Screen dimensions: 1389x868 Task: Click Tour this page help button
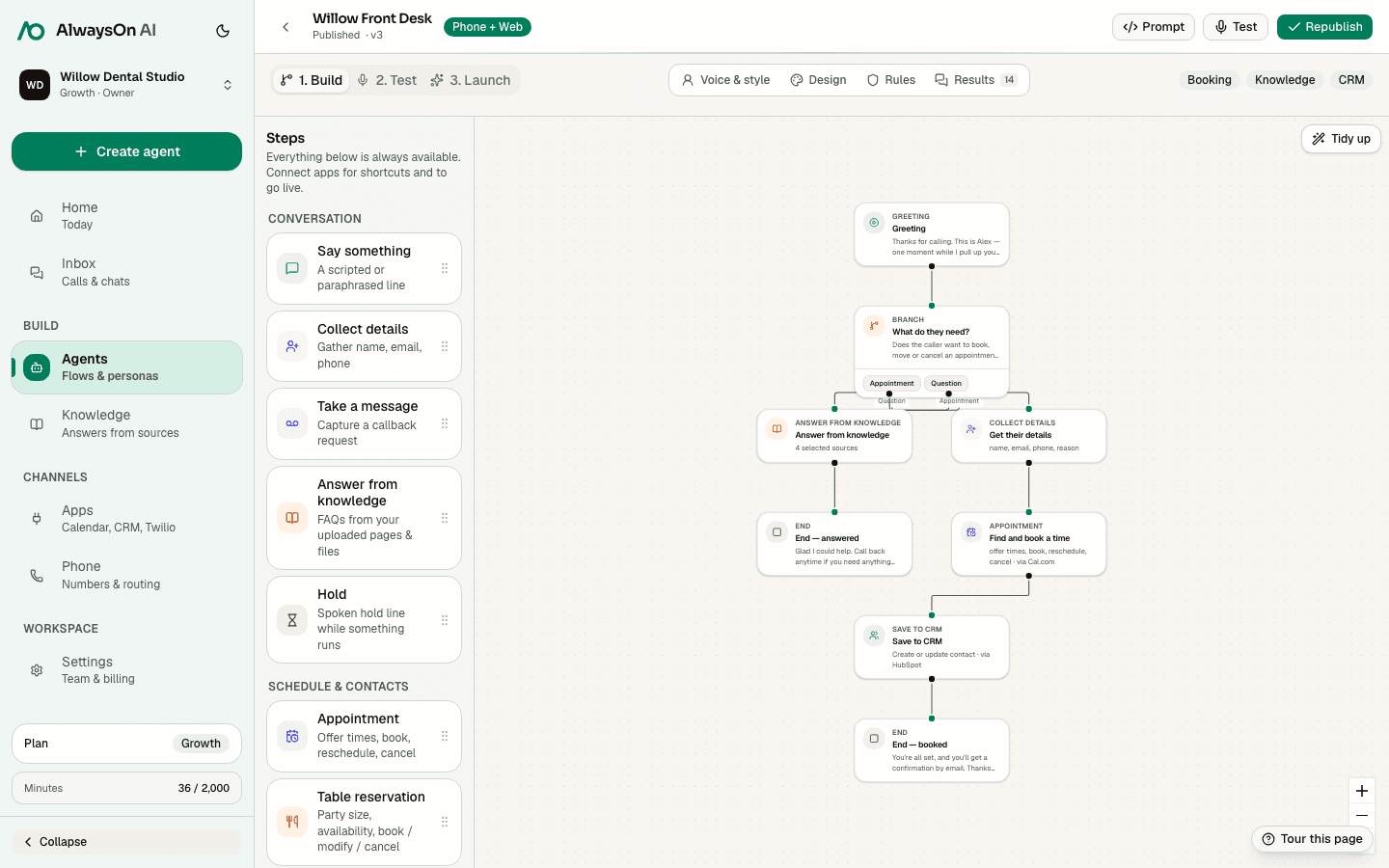click(x=1312, y=839)
